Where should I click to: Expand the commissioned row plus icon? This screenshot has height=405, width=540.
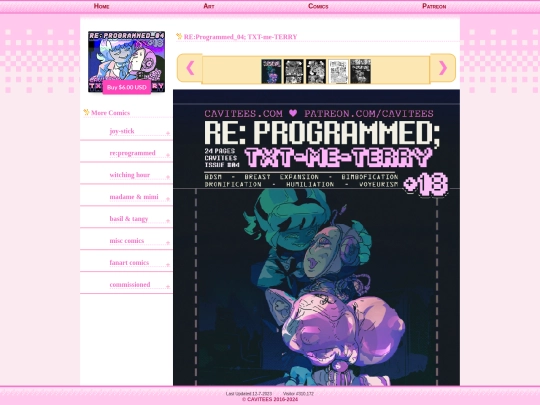[x=168, y=287]
